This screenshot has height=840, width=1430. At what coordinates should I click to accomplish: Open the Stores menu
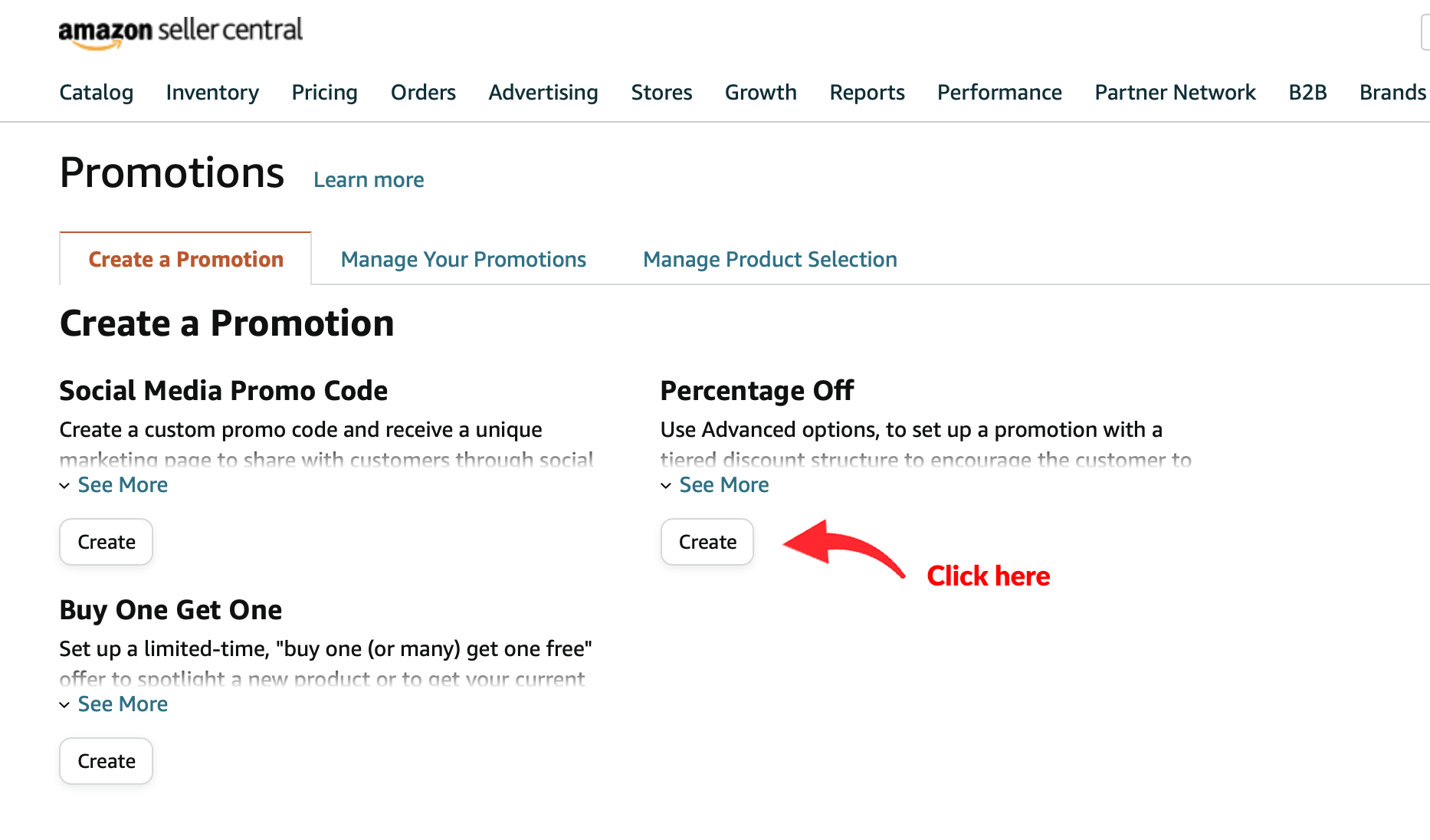tap(661, 92)
